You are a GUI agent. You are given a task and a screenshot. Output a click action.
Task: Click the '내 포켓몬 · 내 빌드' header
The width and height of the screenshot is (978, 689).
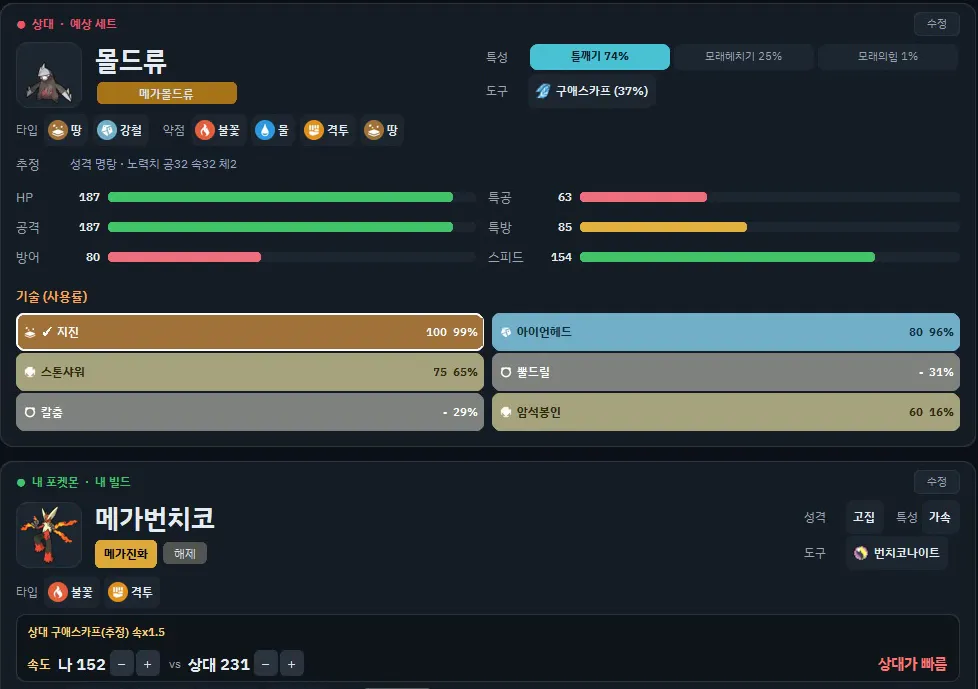tap(81, 482)
